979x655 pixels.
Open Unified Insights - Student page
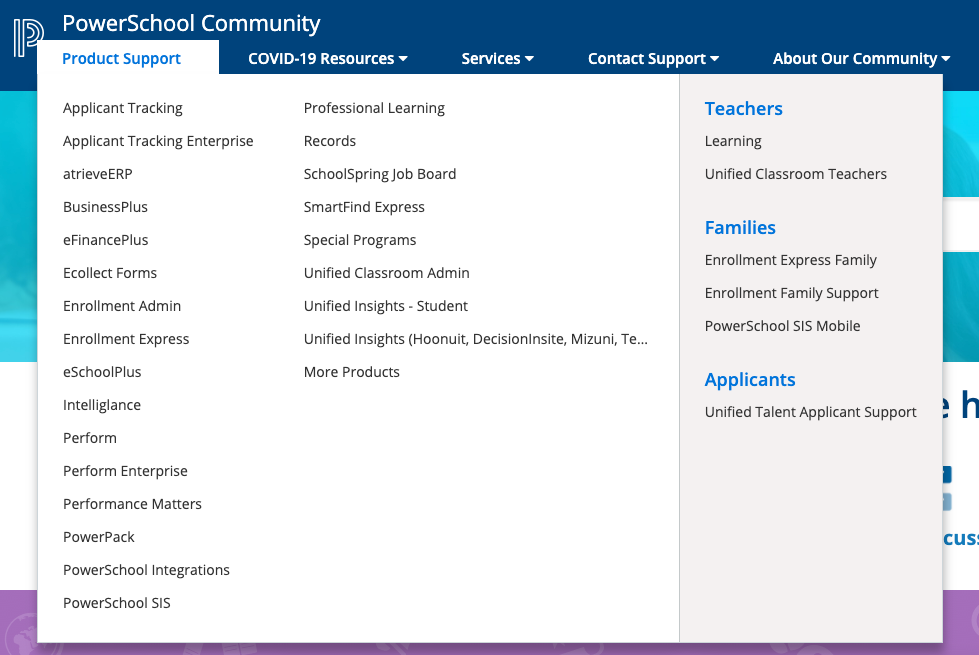pos(385,307)
